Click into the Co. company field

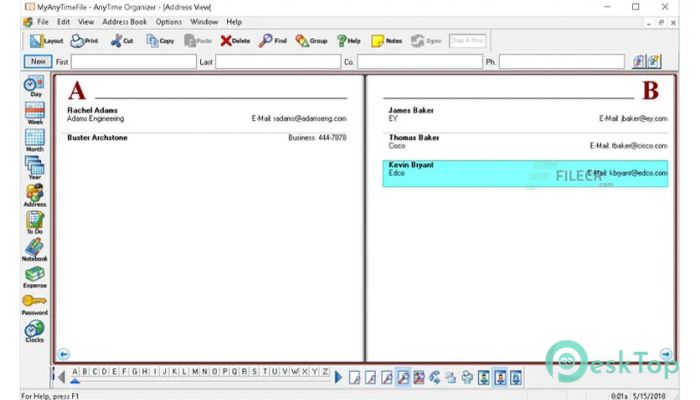click(420, 62)
